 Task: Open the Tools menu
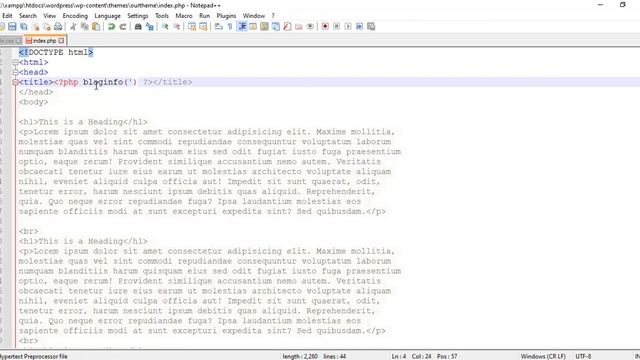click(162, 16)
